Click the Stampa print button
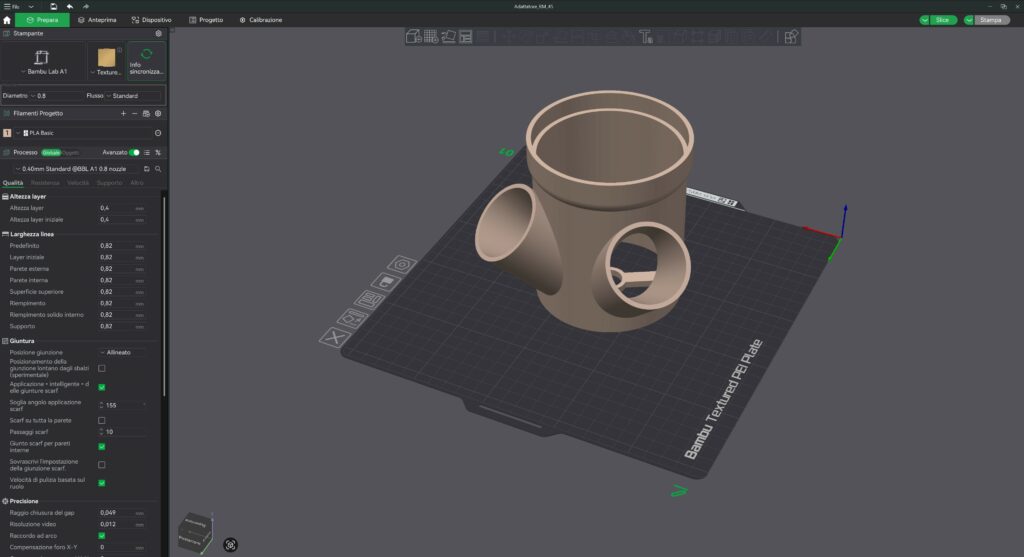The image size is (1024, 557). (992, 20)
